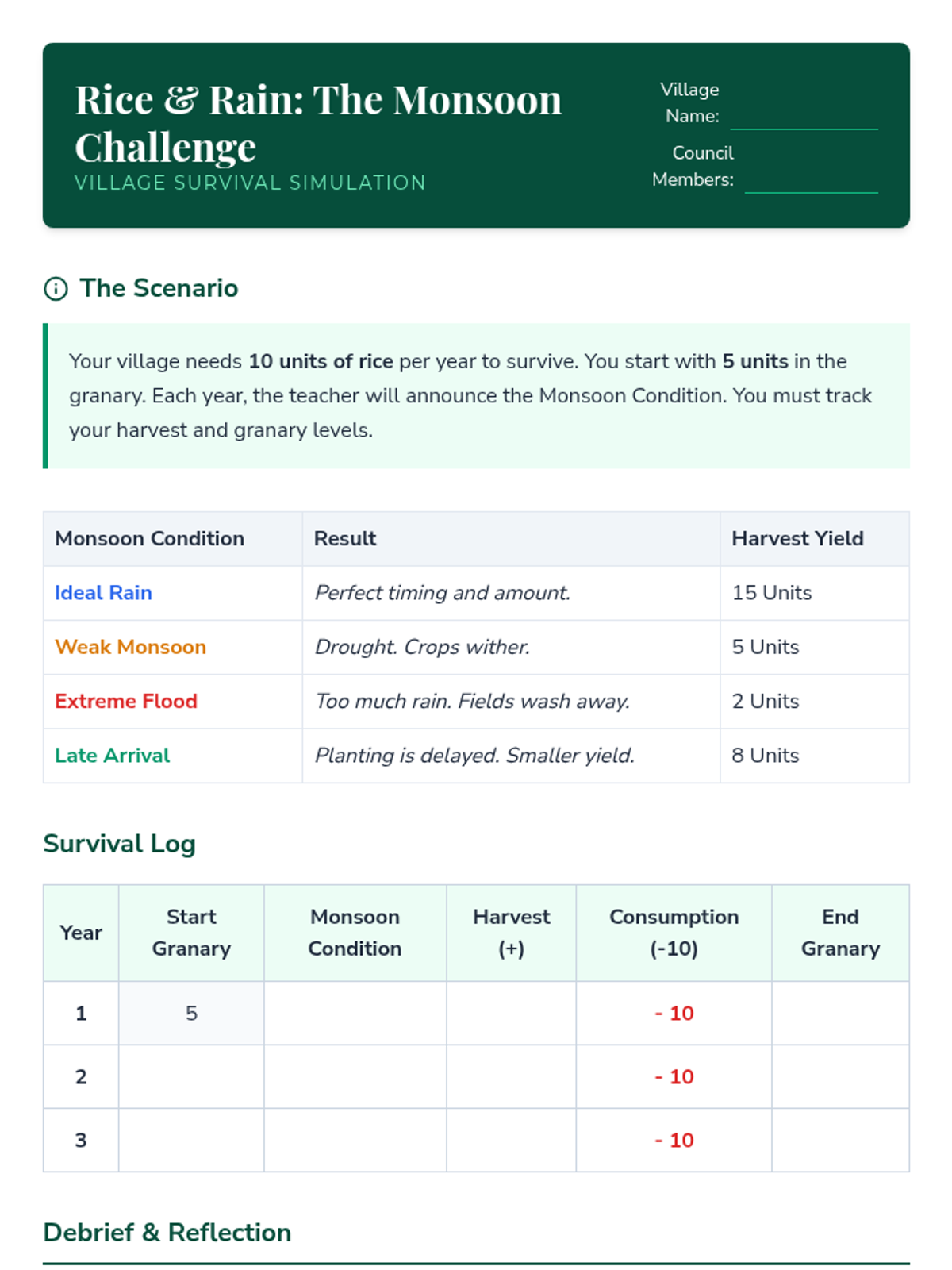The width and height of the screenshot is (952, 1270).
Task: Click the Council Members input line
Action: coord(811,180)
